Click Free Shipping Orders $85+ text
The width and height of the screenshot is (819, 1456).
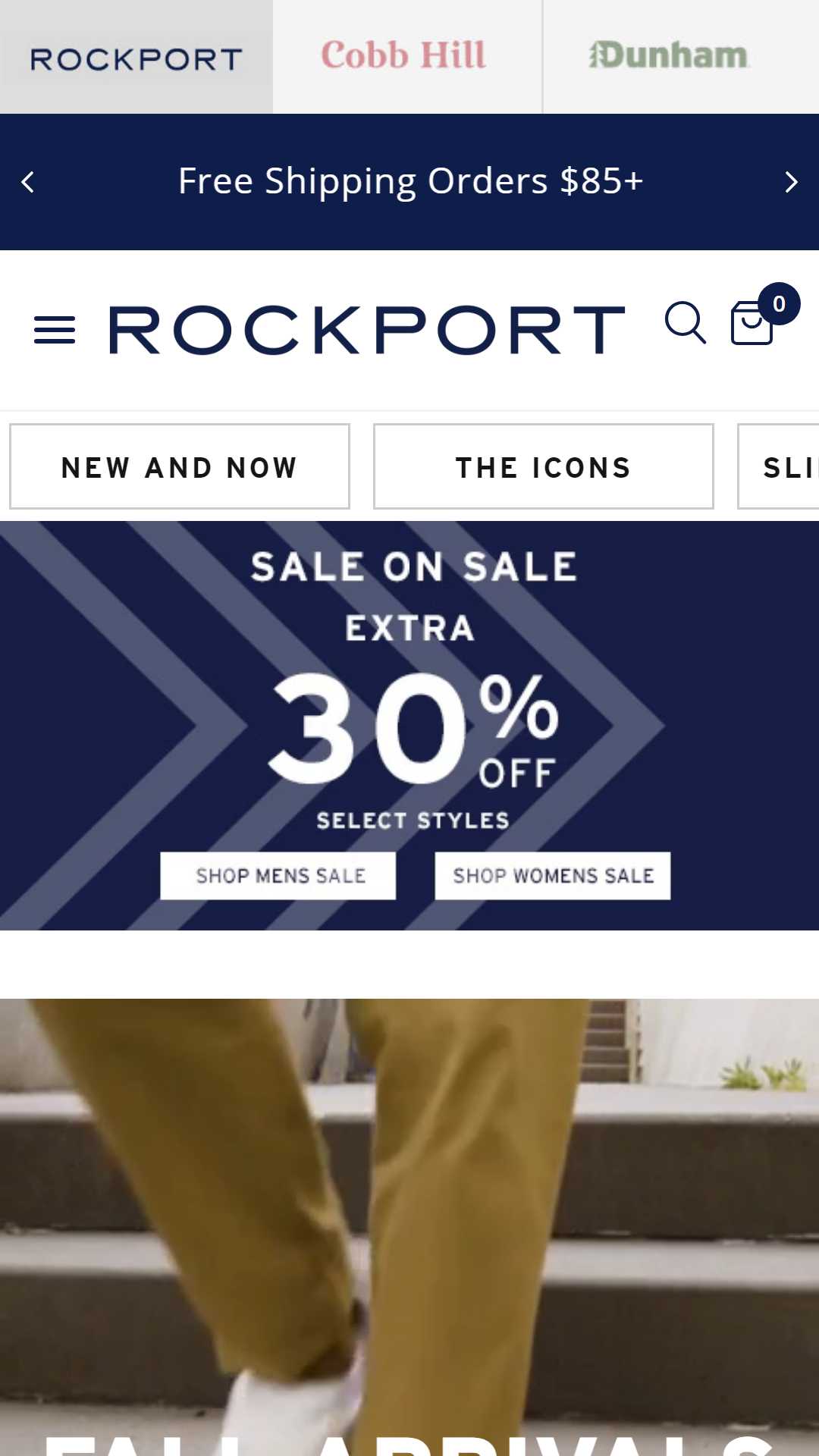tap(410, 181)
